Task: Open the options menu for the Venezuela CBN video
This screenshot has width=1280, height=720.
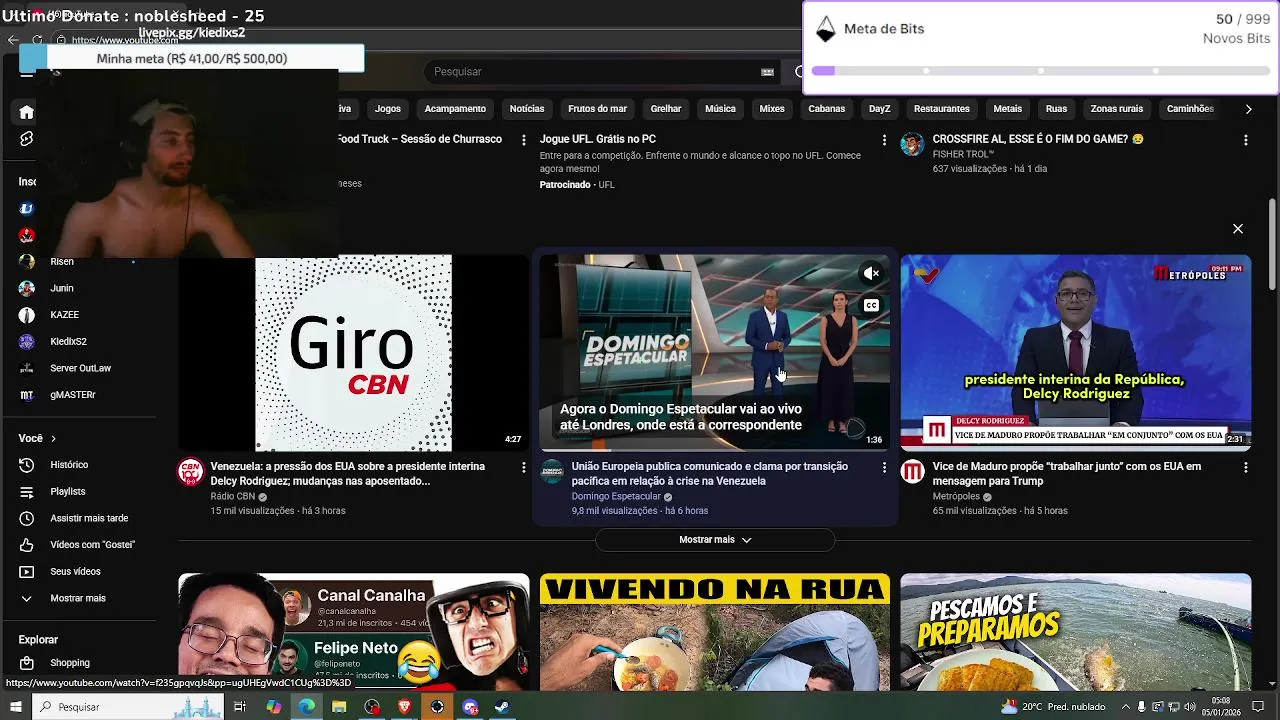Action: click(523, 467)
